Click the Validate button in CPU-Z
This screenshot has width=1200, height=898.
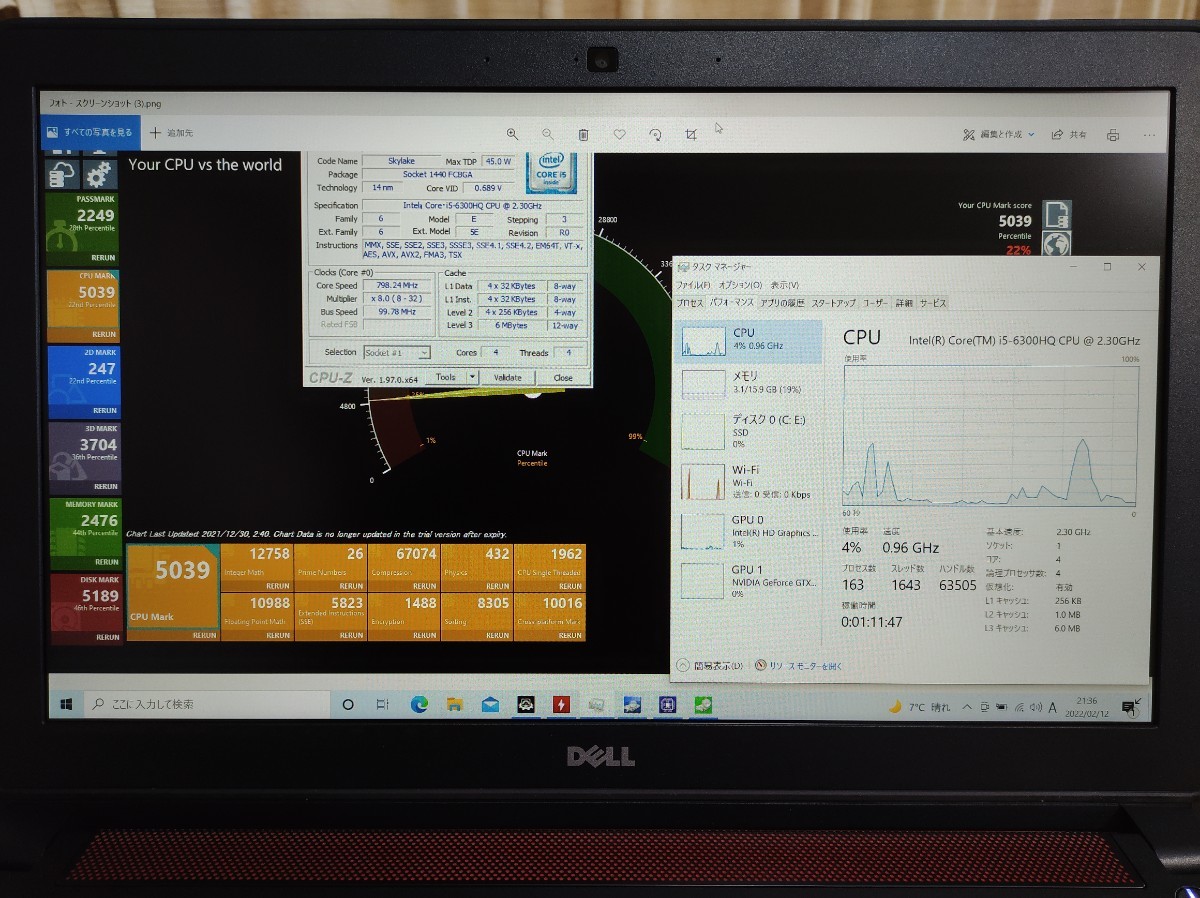pos(508,378)
